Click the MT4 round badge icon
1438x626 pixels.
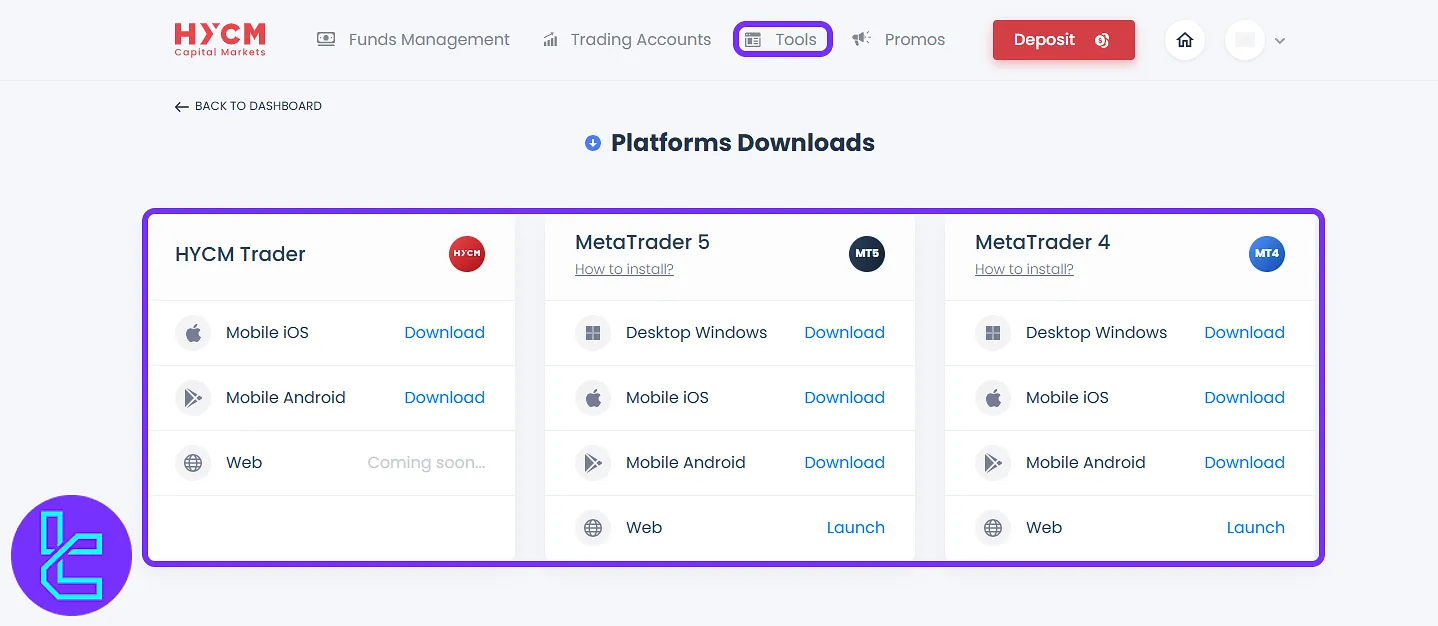tap(1267, 254)
